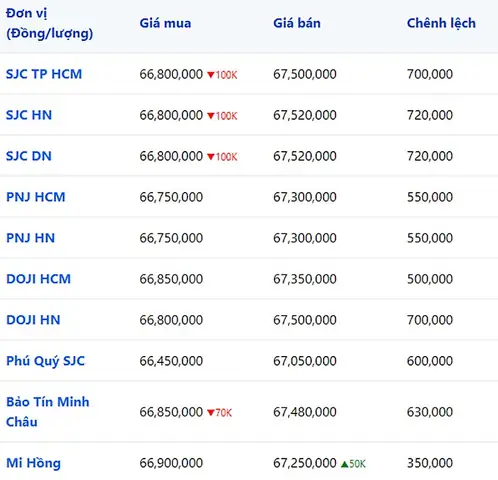Open the DOJI HCM link
The height and width of the screenshot is (480, 498).
tap(39, 279)
